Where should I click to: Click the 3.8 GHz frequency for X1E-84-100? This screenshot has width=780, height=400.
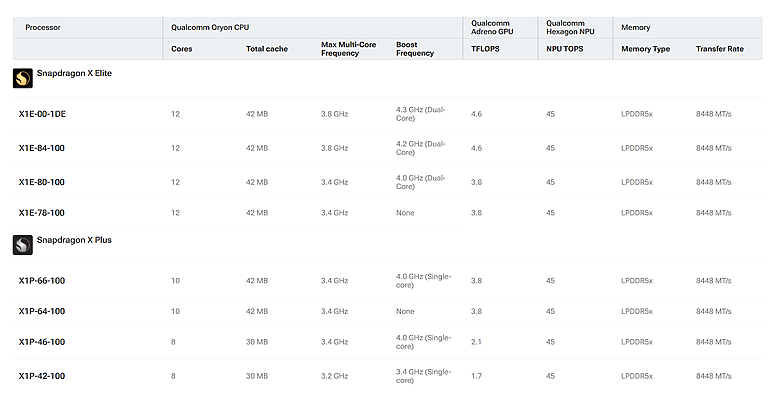tap(334, 148)
